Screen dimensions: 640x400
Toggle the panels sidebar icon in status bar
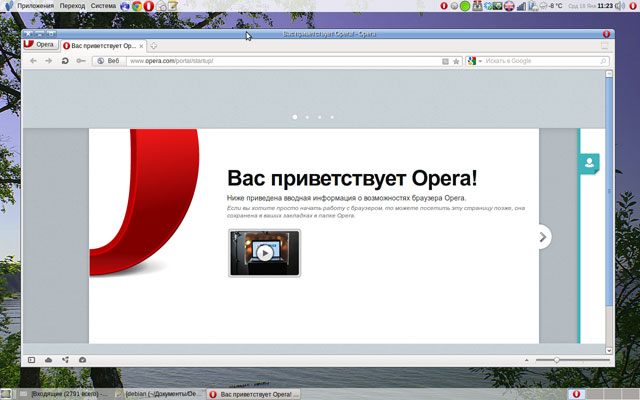[31, 360]
